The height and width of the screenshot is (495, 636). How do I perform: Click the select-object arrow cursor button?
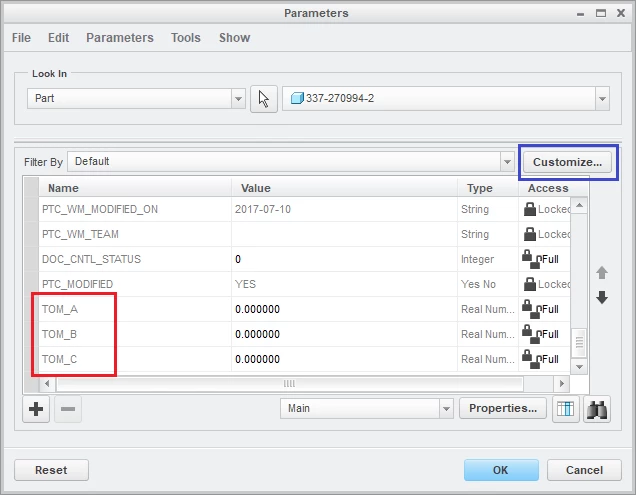coord(264,99)
